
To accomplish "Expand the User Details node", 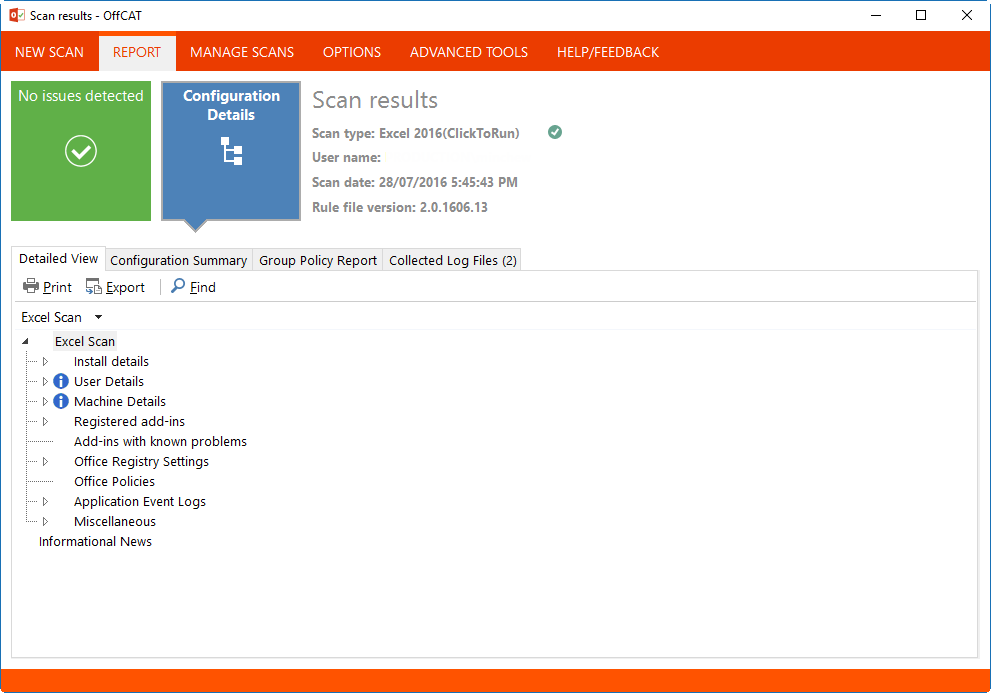I will (x=45, y=381).
